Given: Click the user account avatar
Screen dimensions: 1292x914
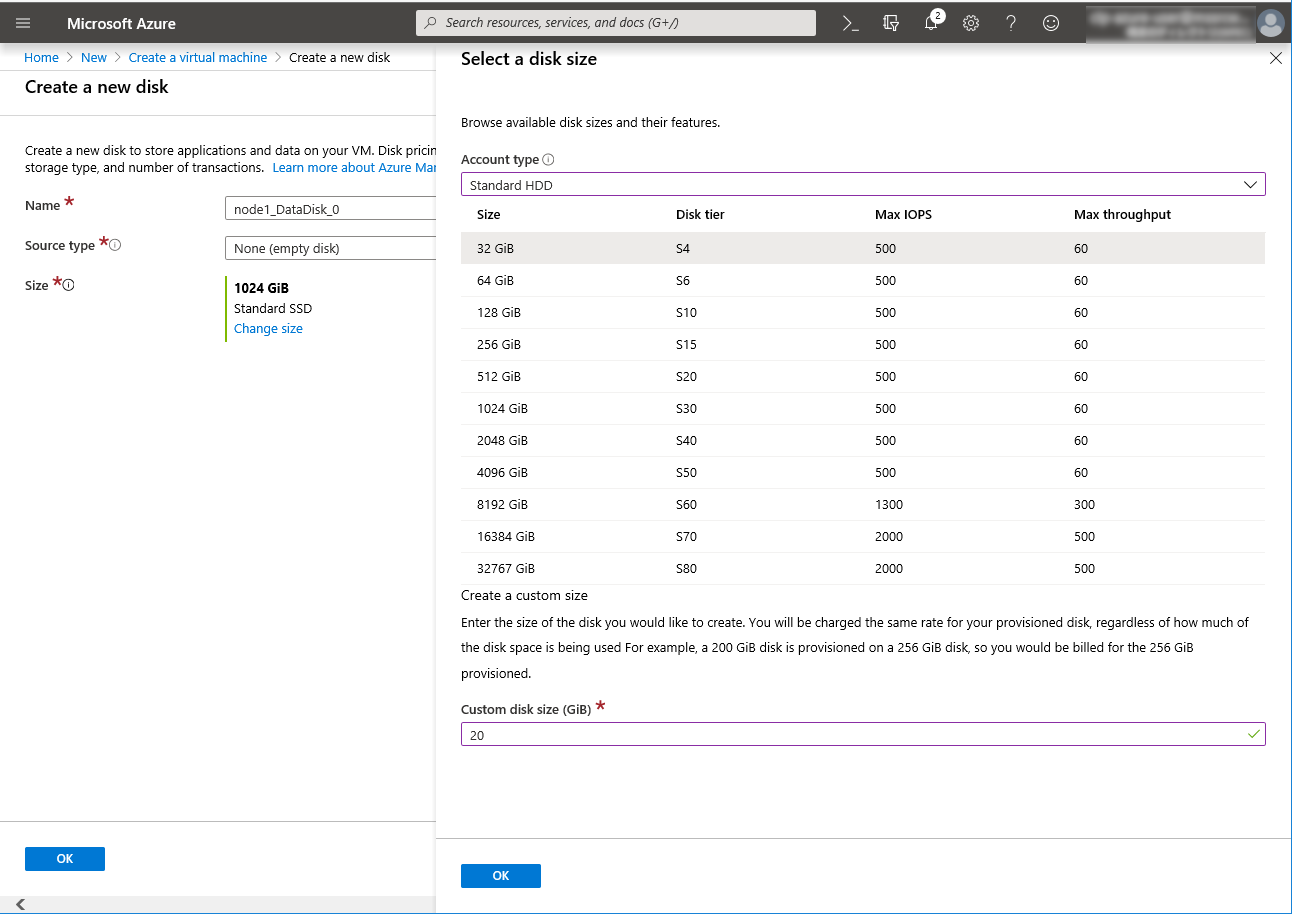Looking at the screenshot, I should pos(1270,23).
